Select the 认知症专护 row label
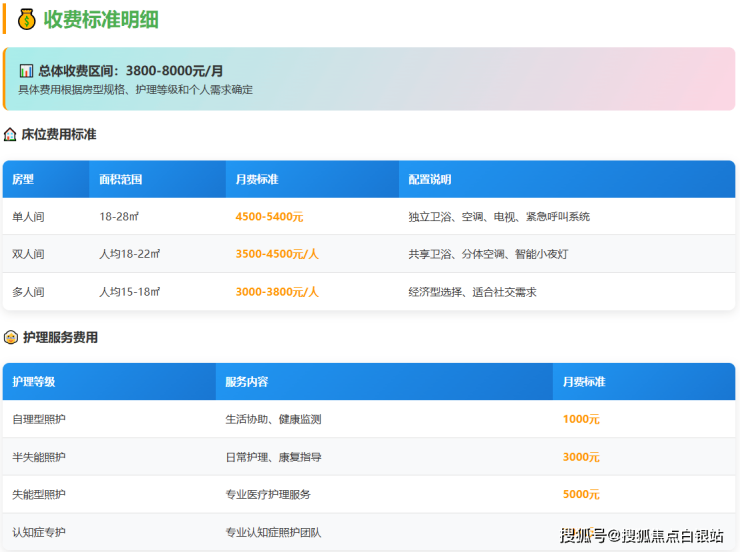This screenshot has height=552, width=740. [40, 532]
